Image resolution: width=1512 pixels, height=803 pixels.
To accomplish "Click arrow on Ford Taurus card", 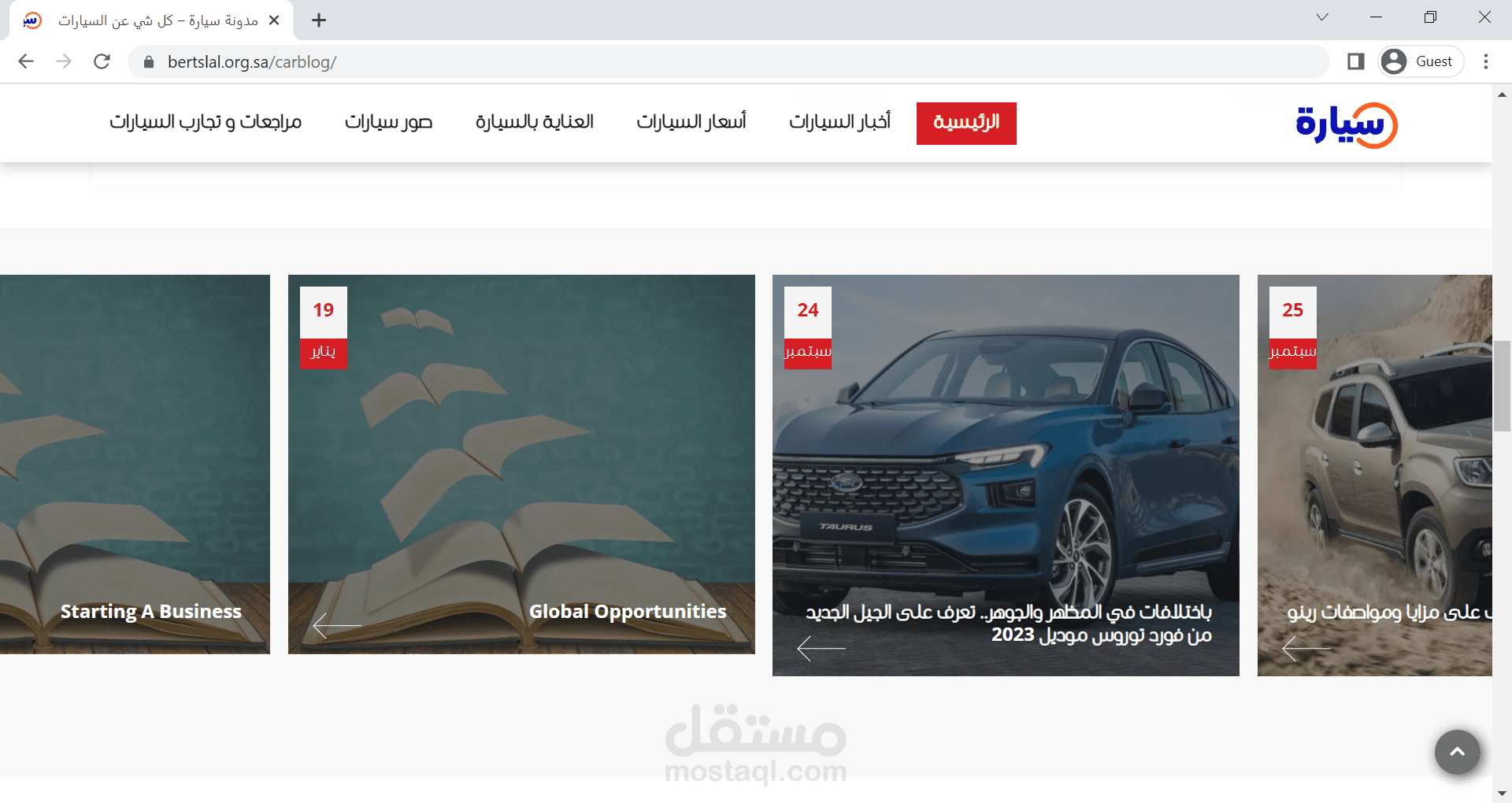I will (821, 649).
